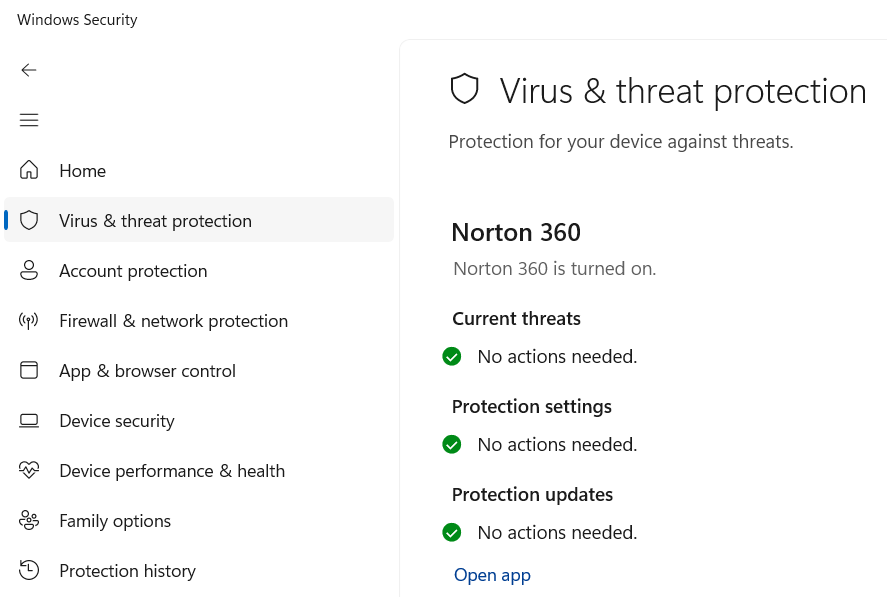The height and width of the screenshot is (597, 887).
Task: Click the large shield beside the page title
Action: (465, 88)
